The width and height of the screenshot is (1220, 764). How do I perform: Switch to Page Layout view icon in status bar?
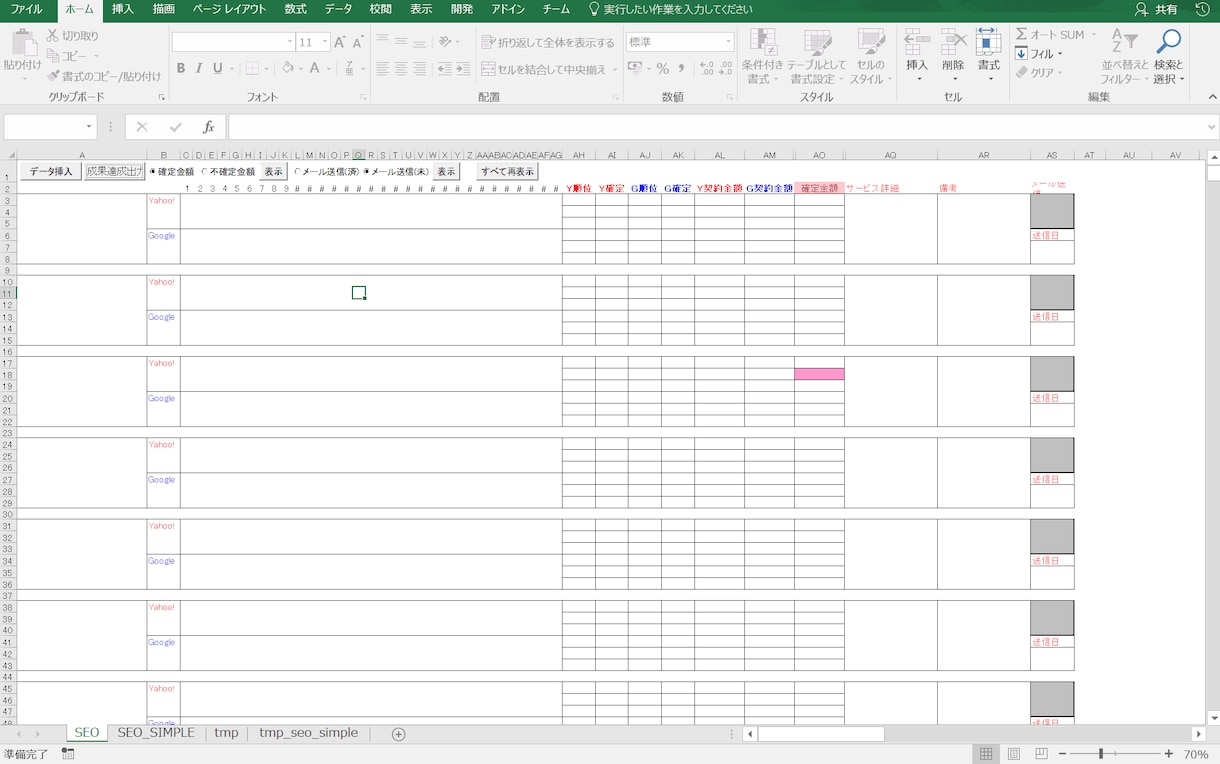click(1014, 754)
